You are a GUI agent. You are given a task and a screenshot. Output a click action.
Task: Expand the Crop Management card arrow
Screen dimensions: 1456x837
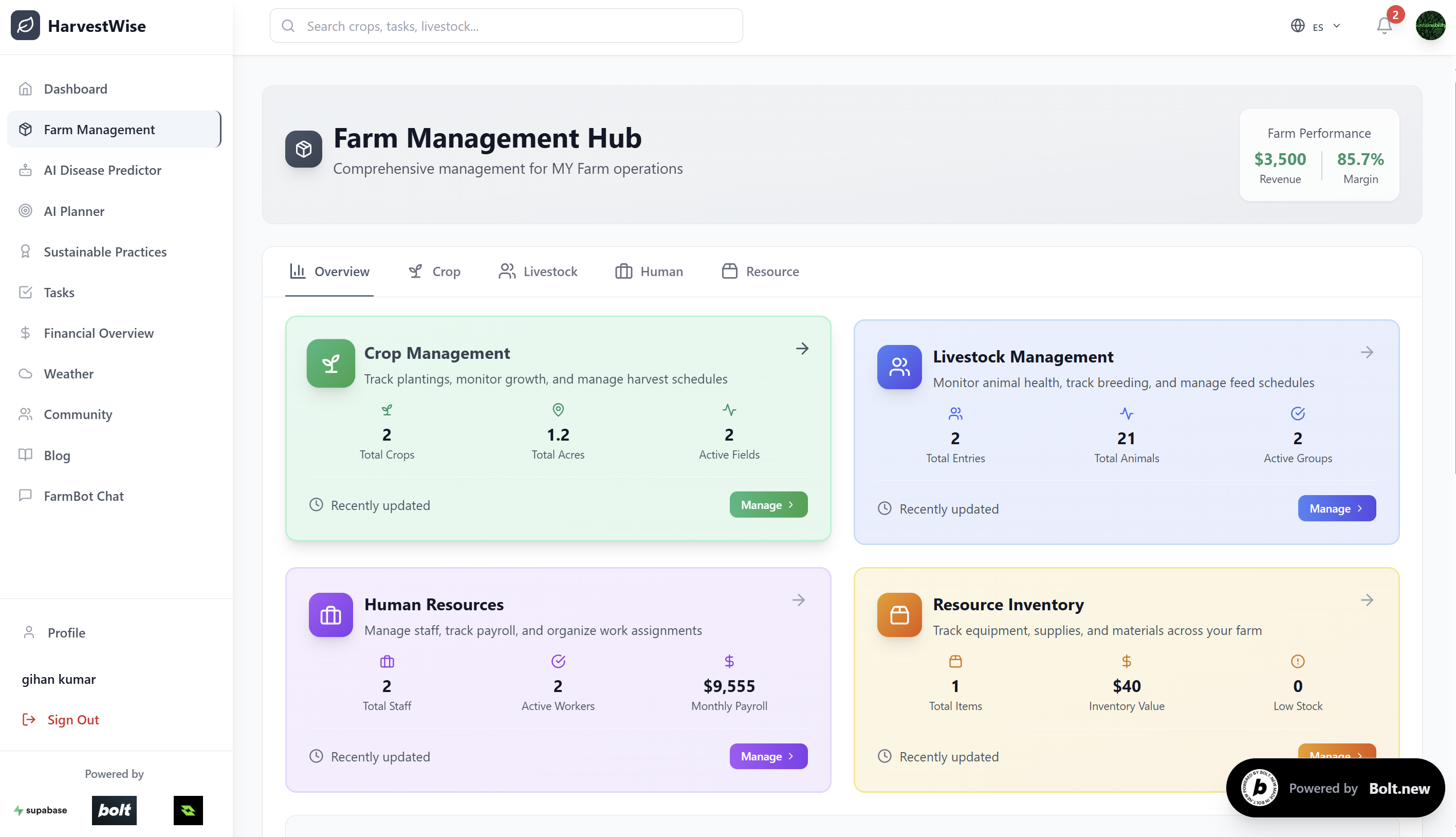[x=802, y=349]
